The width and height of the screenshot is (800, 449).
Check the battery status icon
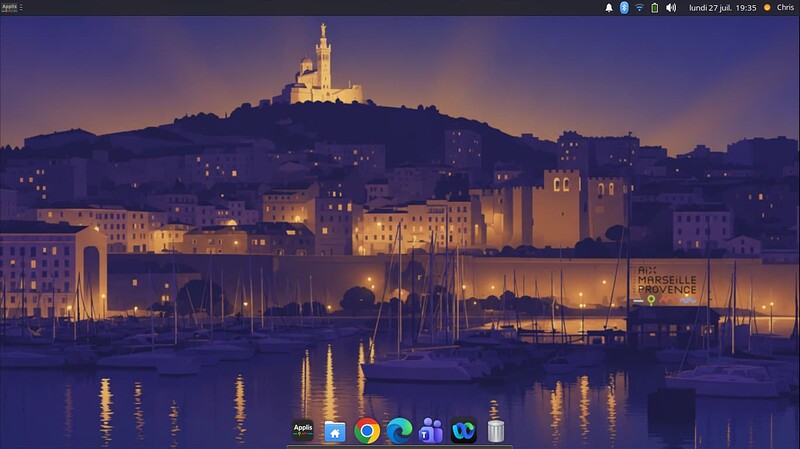point(655,8)
